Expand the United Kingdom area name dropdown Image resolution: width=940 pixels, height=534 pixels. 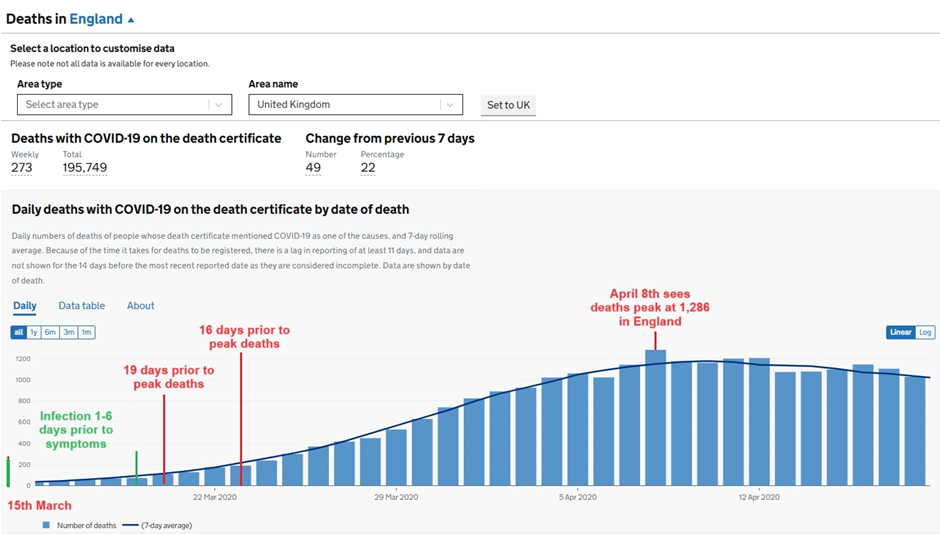point(355,105)
